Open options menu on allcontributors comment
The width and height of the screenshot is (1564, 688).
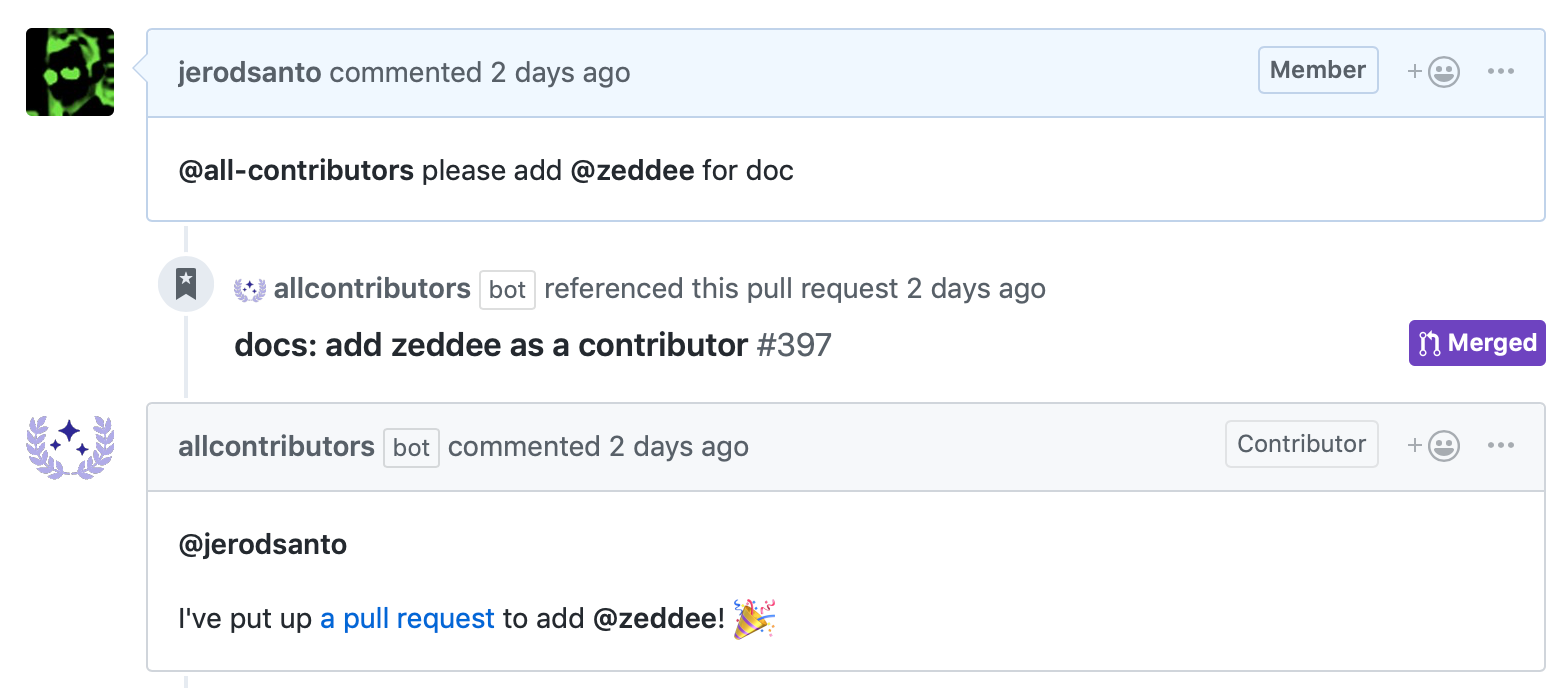pyautogui.click(x=1501, y=446)
